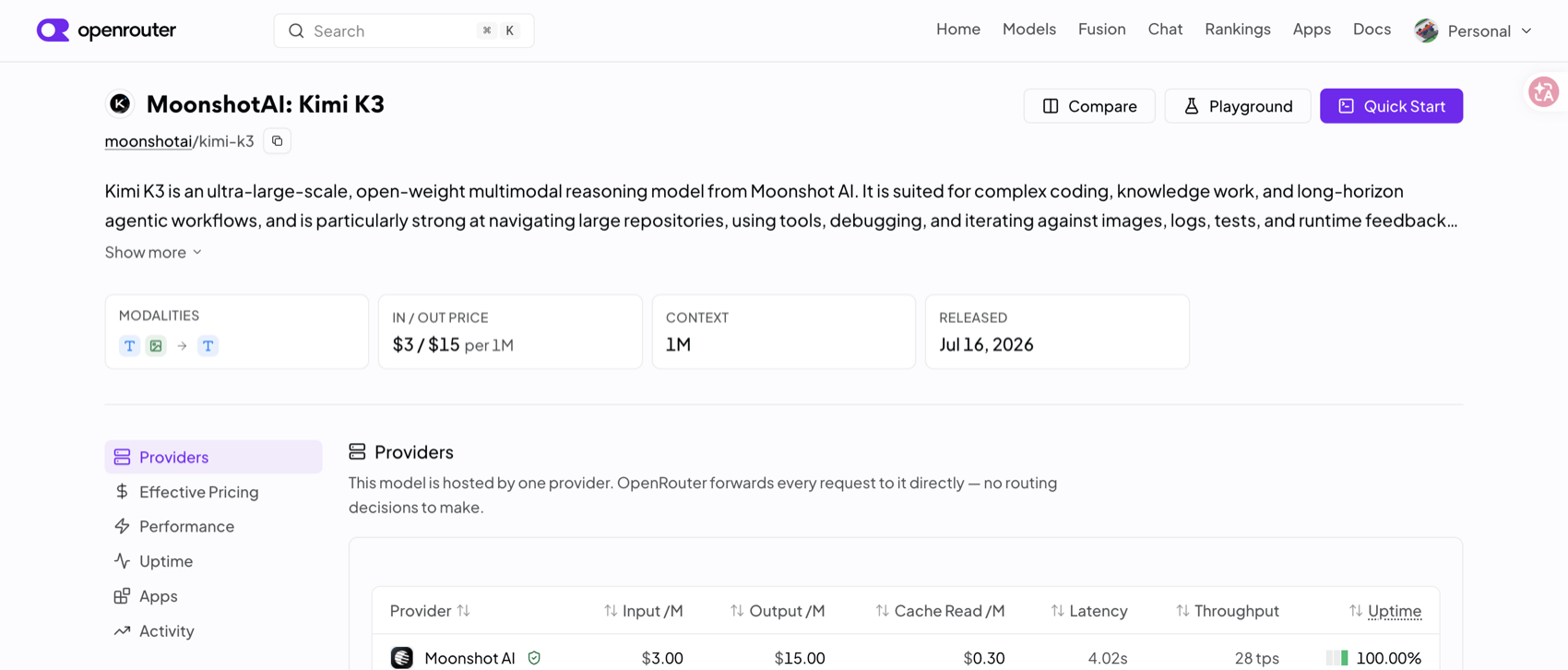Image resolution: width=1568 pixels, height=670 pixels.
Task: Focus the Search input field
Action: pos(404,31)
